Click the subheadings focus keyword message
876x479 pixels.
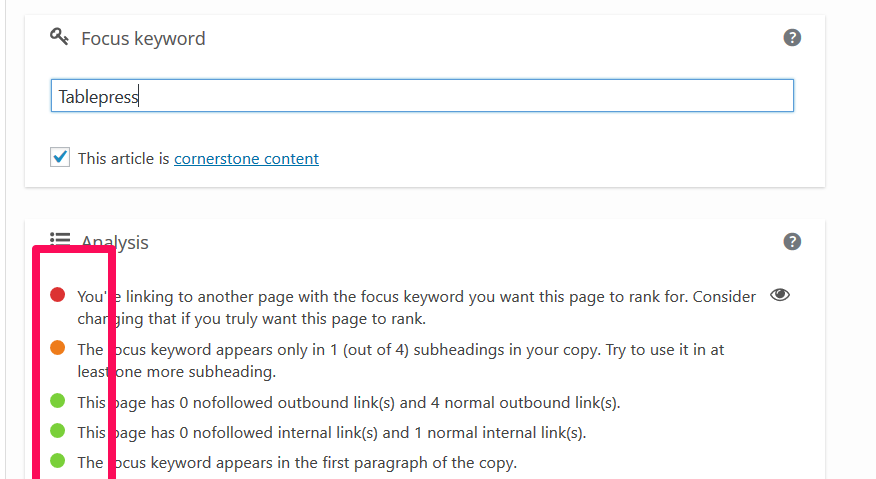(401, 361)
